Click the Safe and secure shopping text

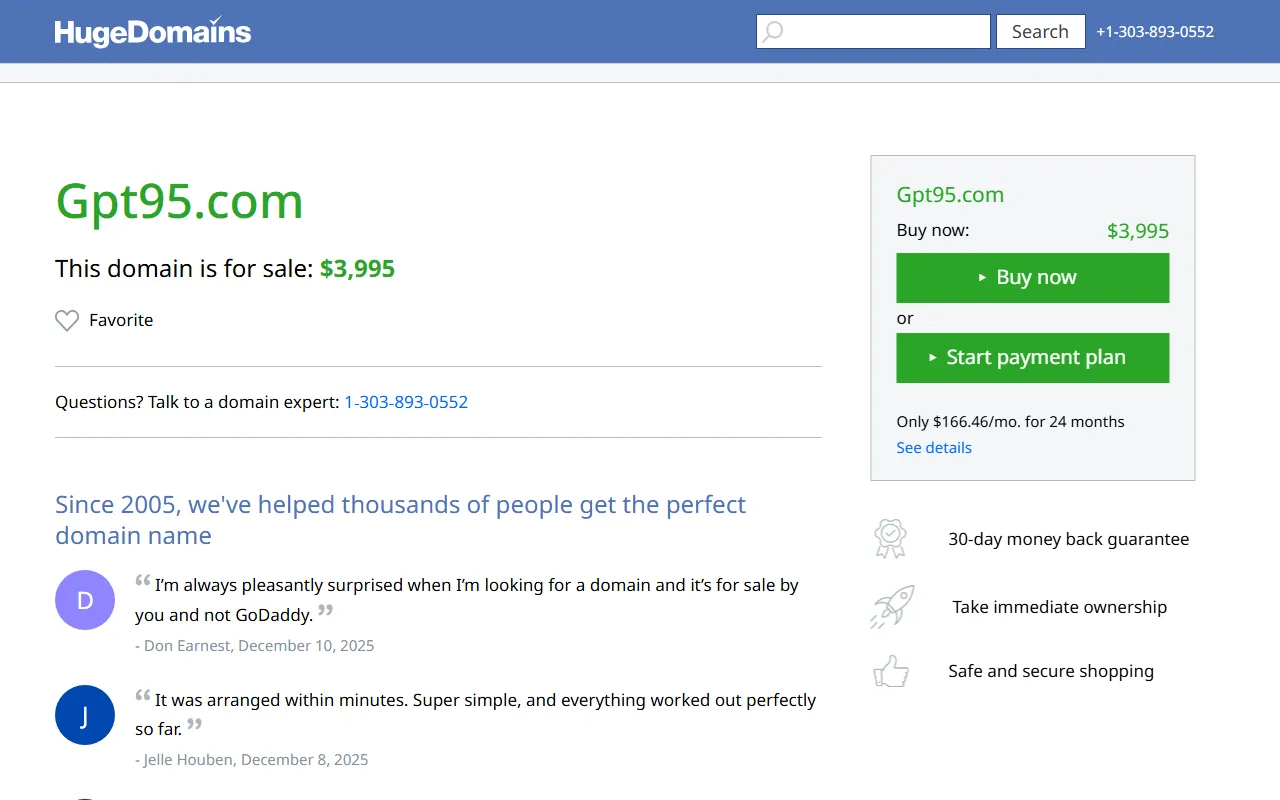point(1050,671)
